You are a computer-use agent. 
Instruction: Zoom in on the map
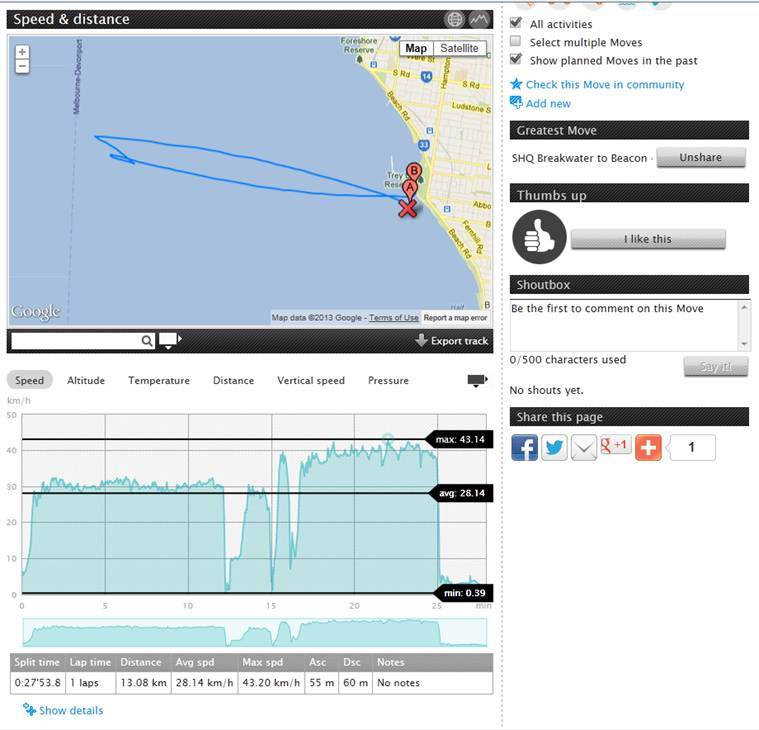(22, 52)
